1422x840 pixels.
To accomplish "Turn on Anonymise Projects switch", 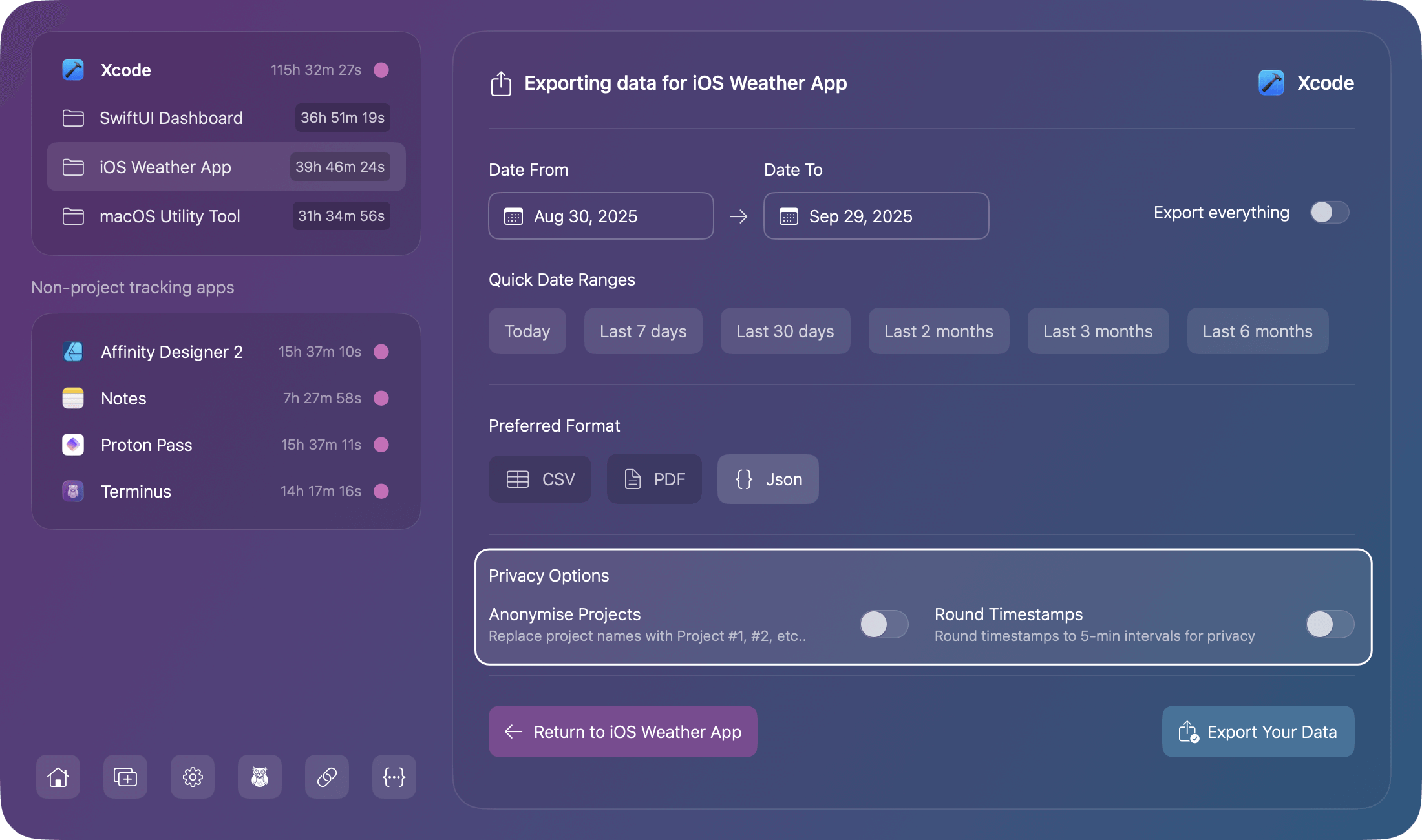I will tap(884, 624).
